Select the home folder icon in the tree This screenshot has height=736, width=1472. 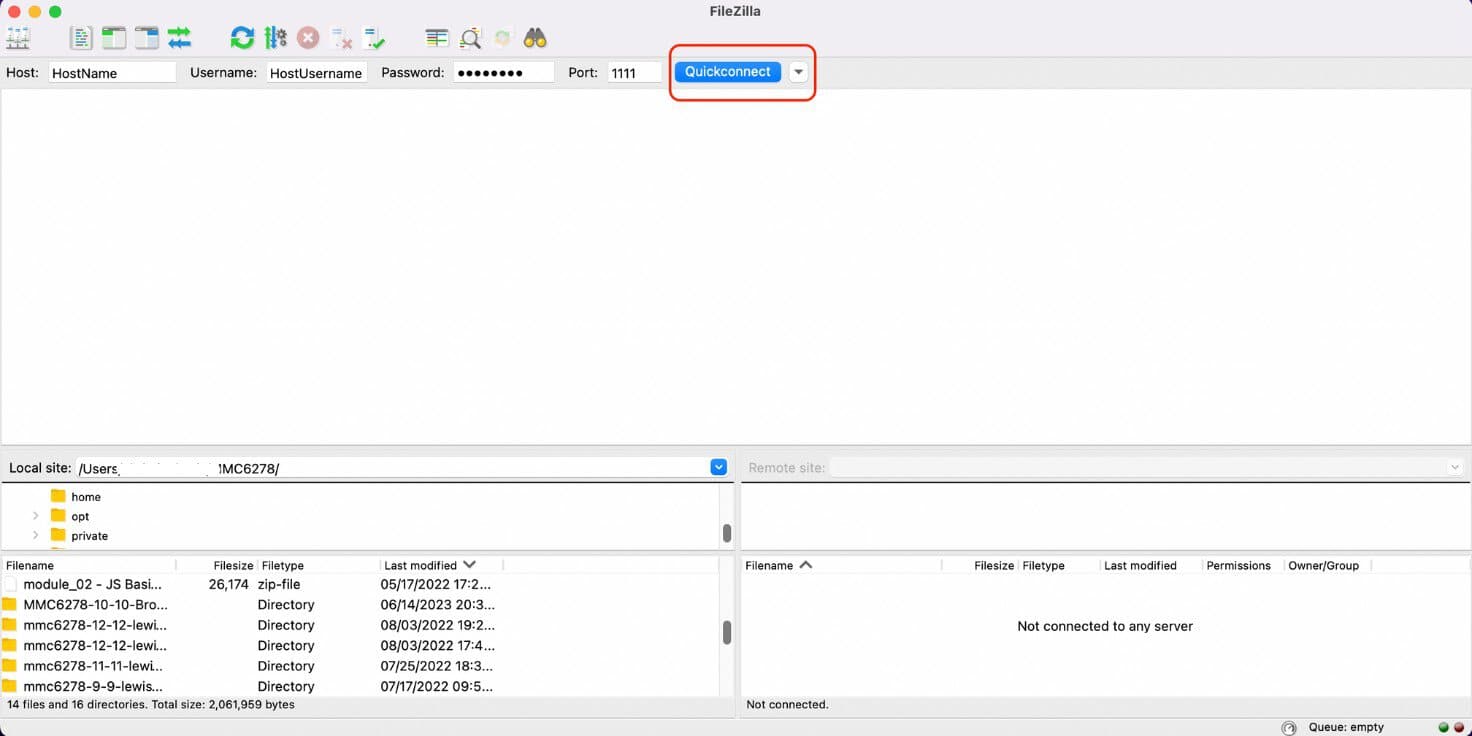coord(58,496)
